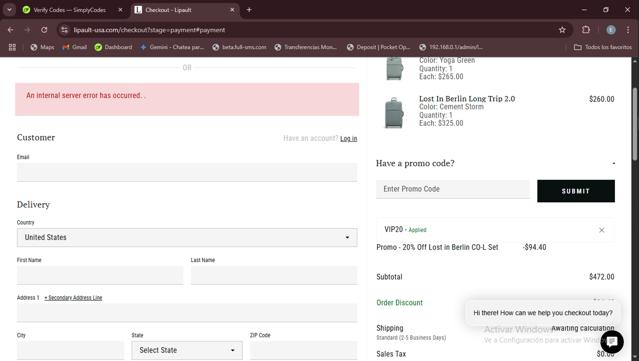Click the Yoga Green luggage thumbnail

coord(394,68)
